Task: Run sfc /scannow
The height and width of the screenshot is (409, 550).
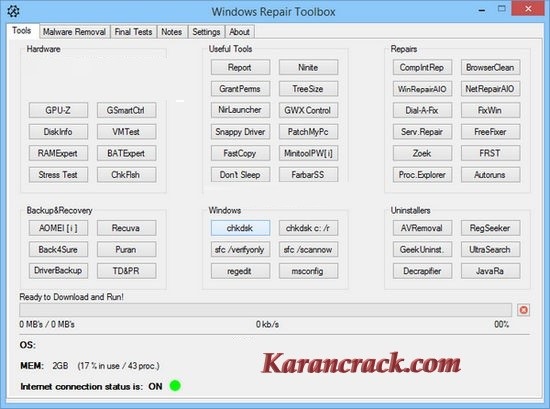Action: (x=308, y=249)
